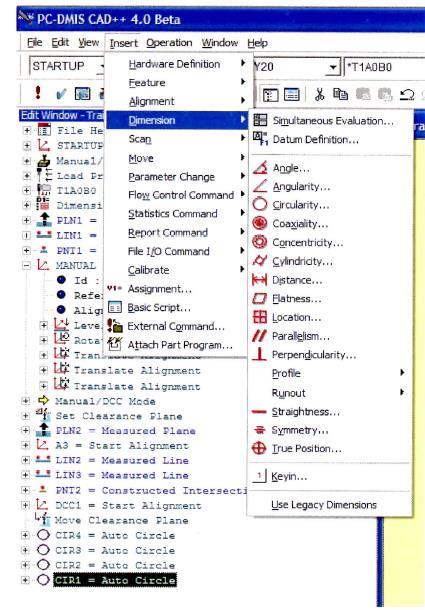Image resolution: width=425 pixels, height=610 pixels.
Task: Click the Simultaneous Evaluation icon
Action: click(x=260, y=120)
